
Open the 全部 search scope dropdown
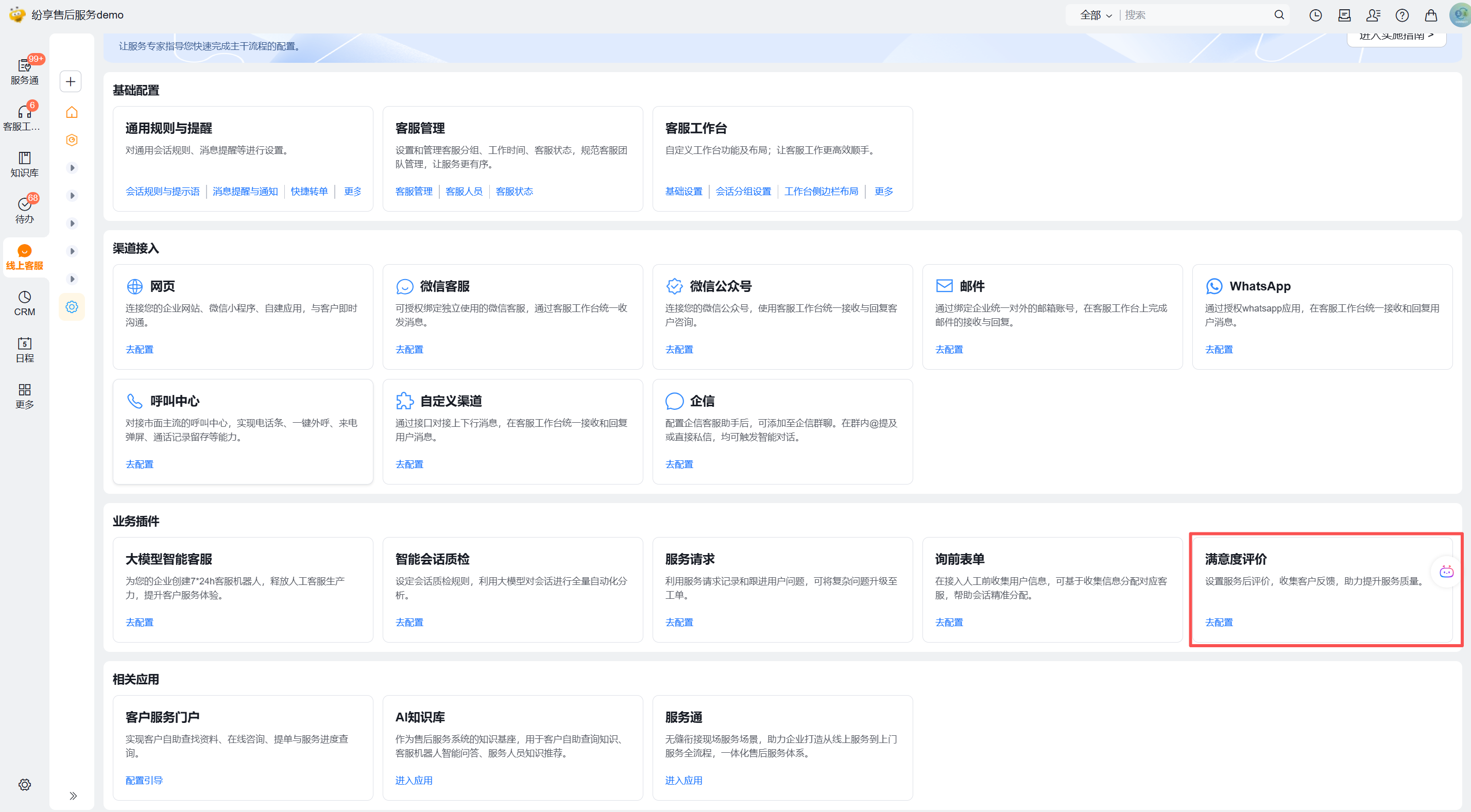[x=1095, y=15]
